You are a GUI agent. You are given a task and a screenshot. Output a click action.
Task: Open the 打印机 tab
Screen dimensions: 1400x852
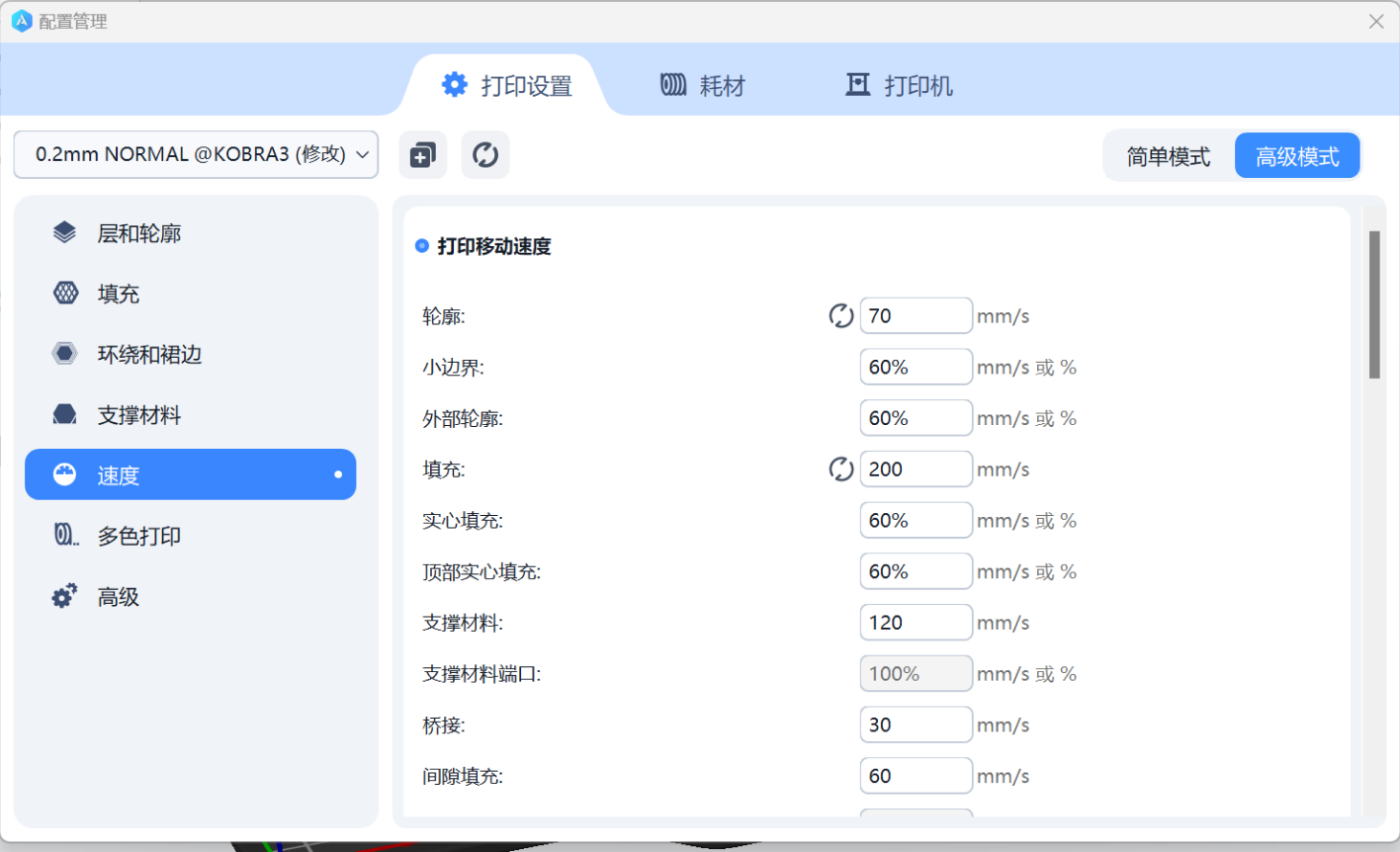click(x=899, y=86)
